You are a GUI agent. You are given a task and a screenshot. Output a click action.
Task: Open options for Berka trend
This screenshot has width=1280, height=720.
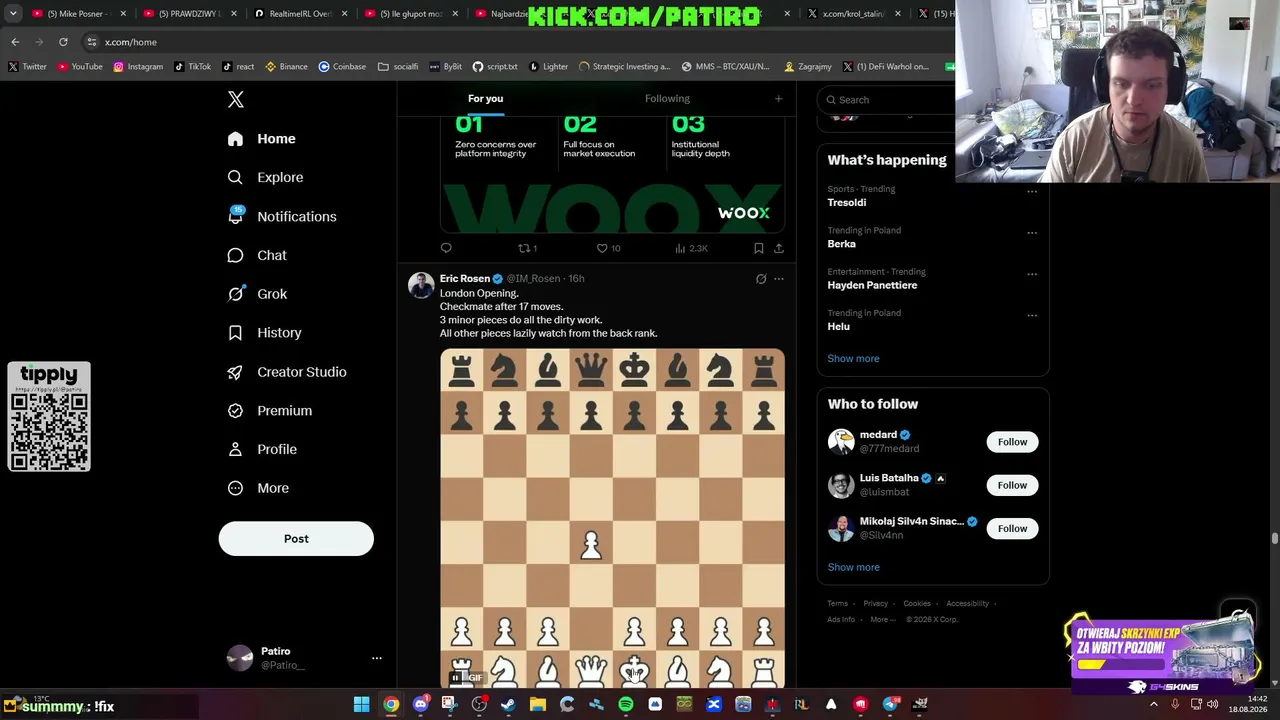tap(1032, 233)
